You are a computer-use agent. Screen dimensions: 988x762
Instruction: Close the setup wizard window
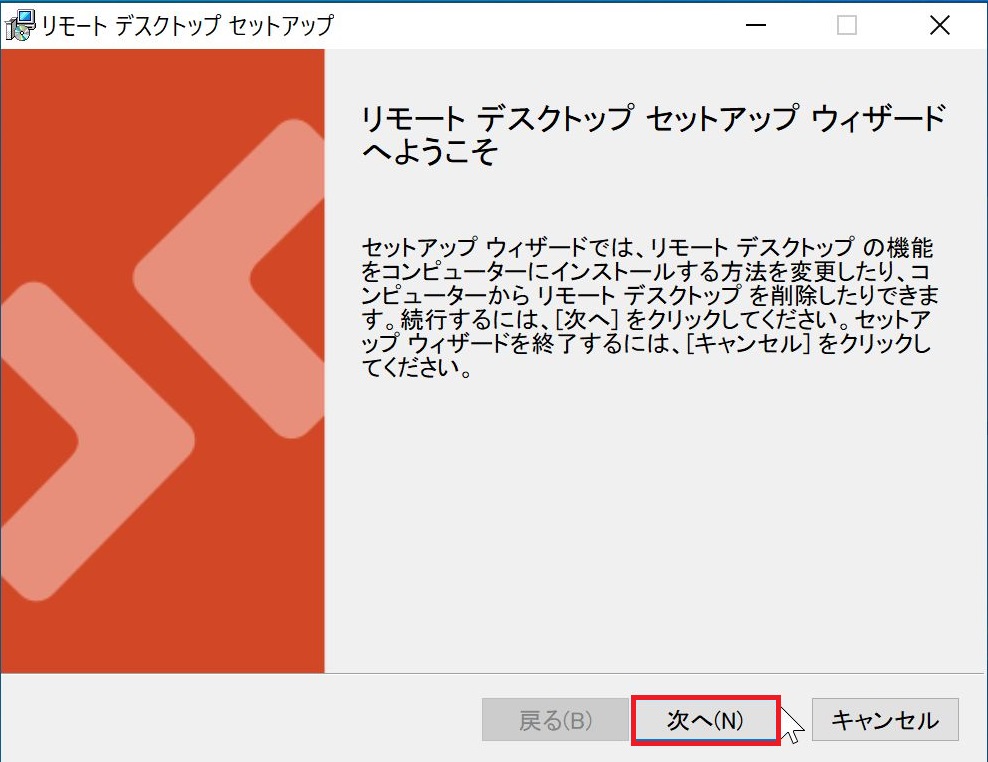pyautogui.click(x=939, y=25)
